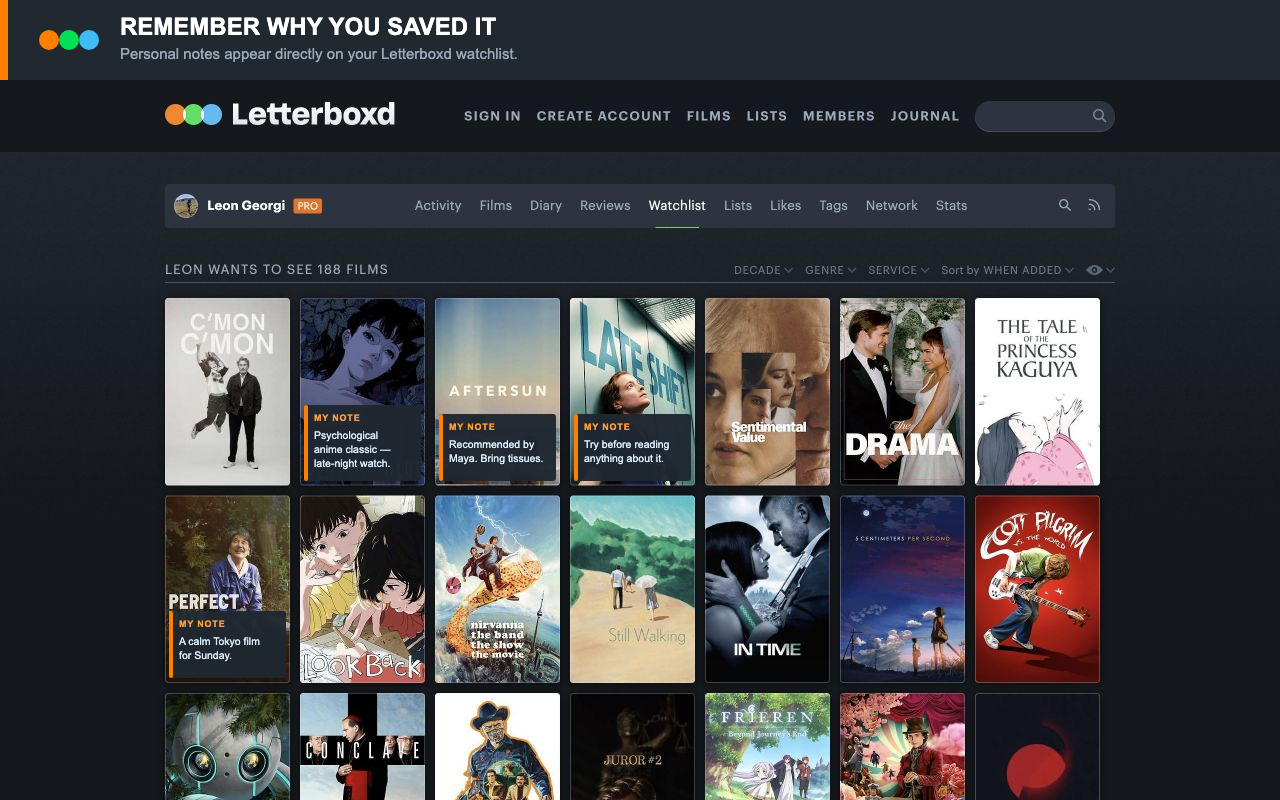Screen dimensions: 1280x800
Task: Click Leon Georgi's avatar picture
Action: click(x=186, y=206)
